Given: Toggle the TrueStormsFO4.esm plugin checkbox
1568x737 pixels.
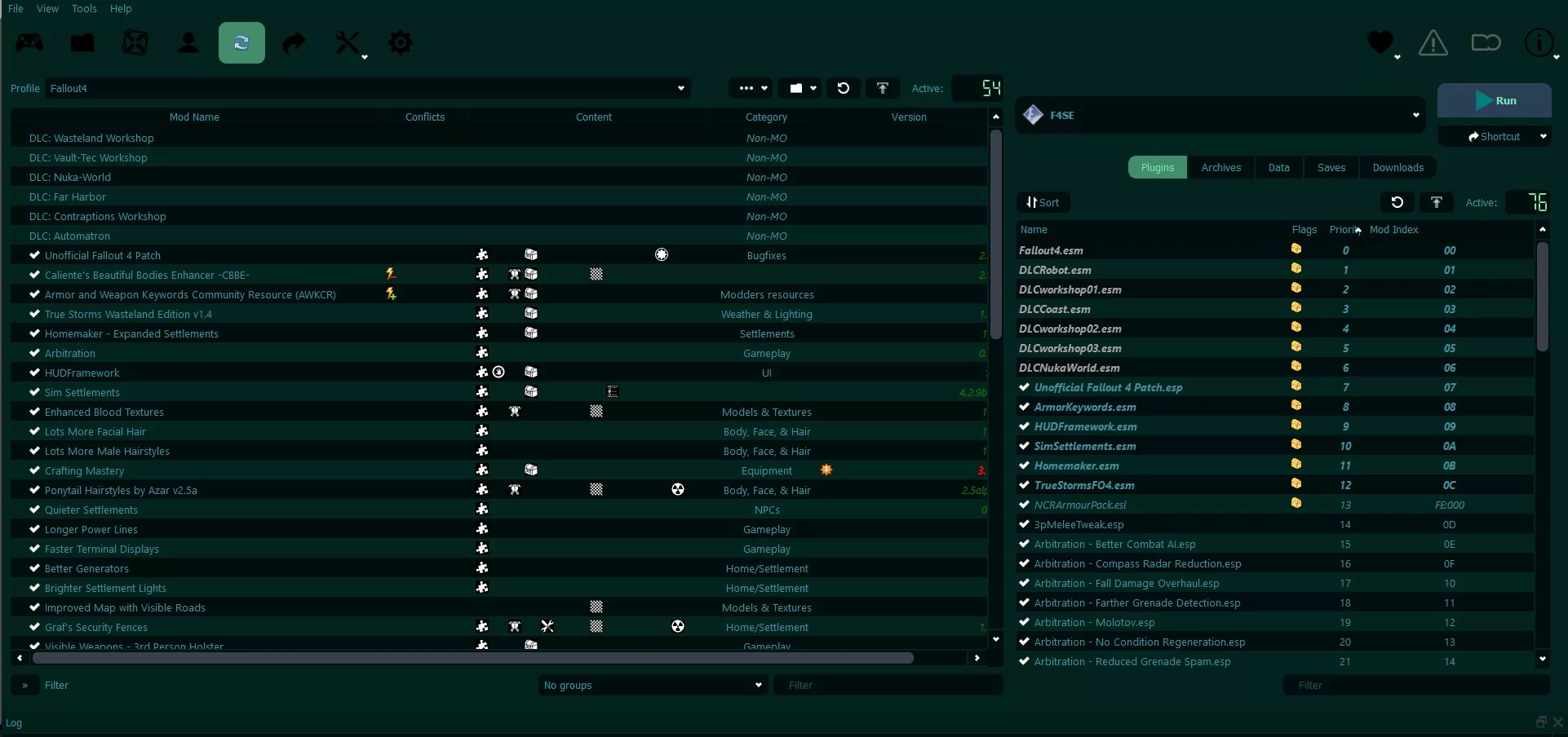Looking at the screenshot, I should click(1025, 485).
